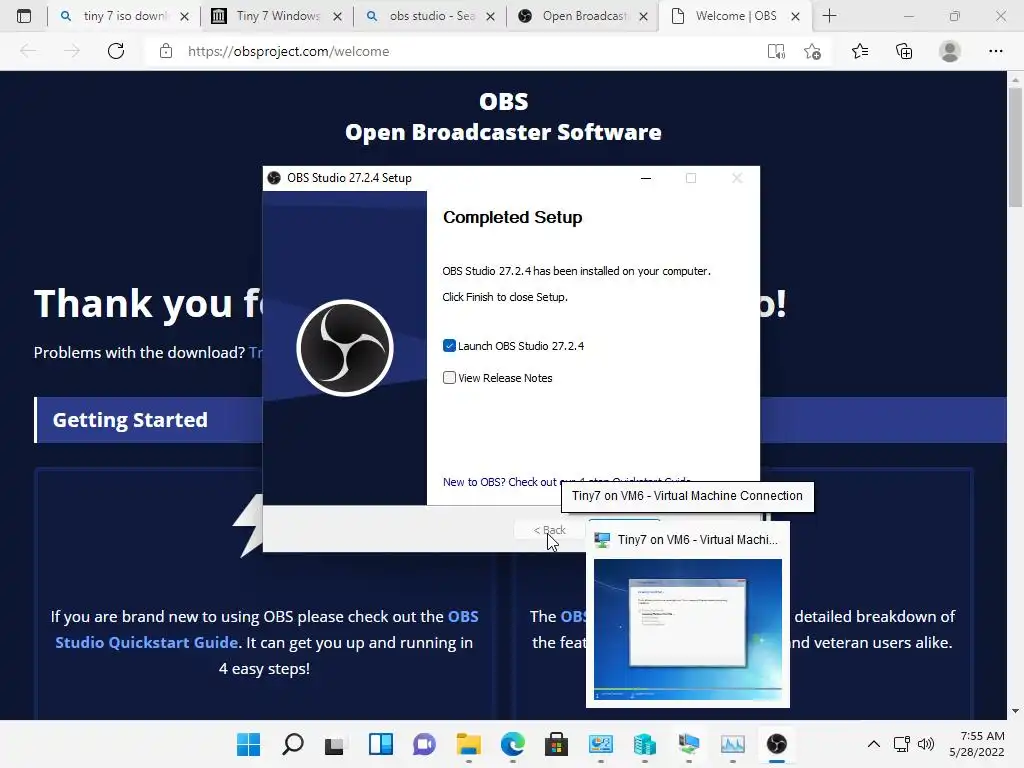The image size is (1024, 768).
Task: Click the volume icon in system tray
Action: (926, 744)
